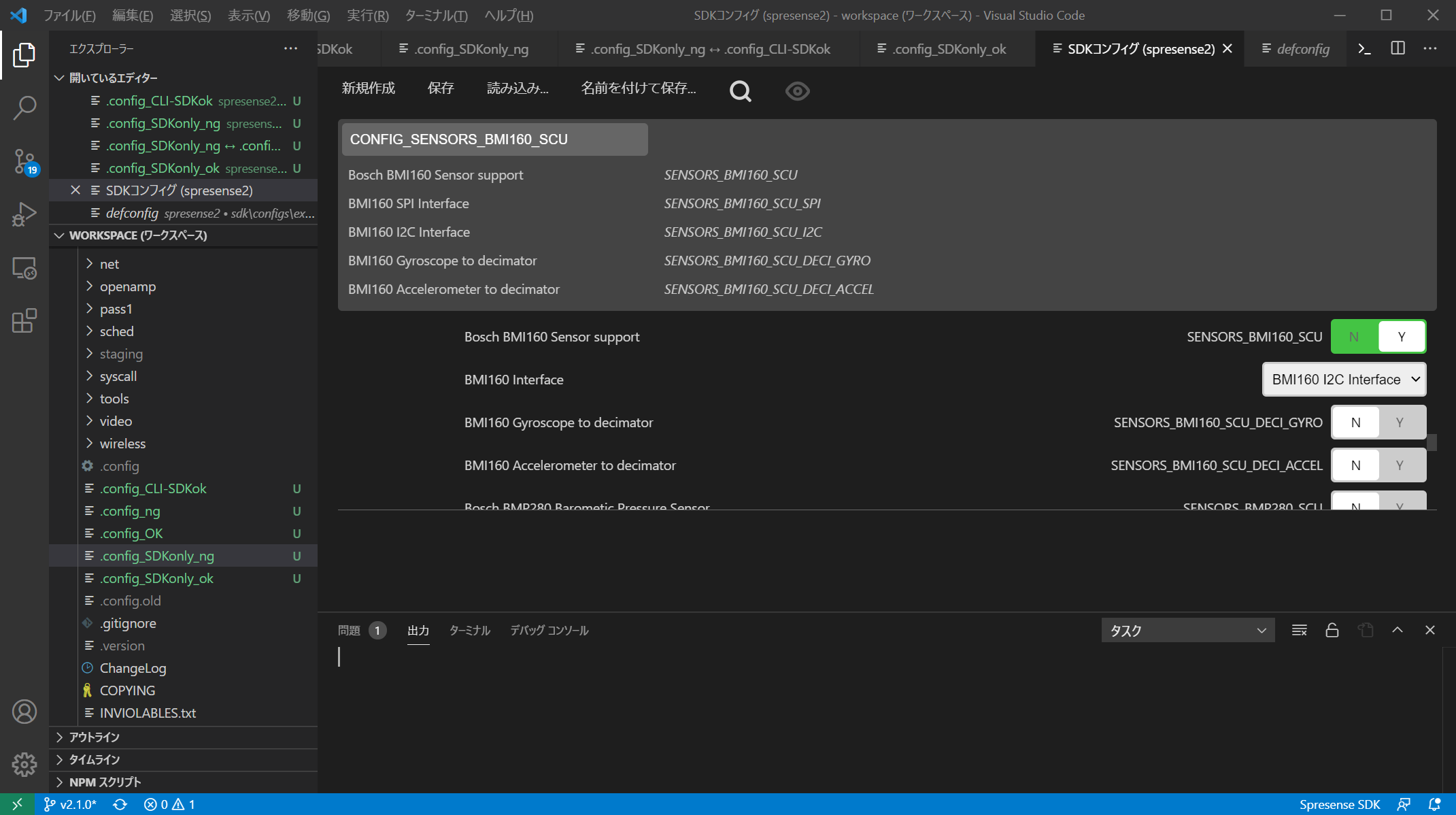
Task: Open the Run and Debug view
Action: (x=24, y=214)
